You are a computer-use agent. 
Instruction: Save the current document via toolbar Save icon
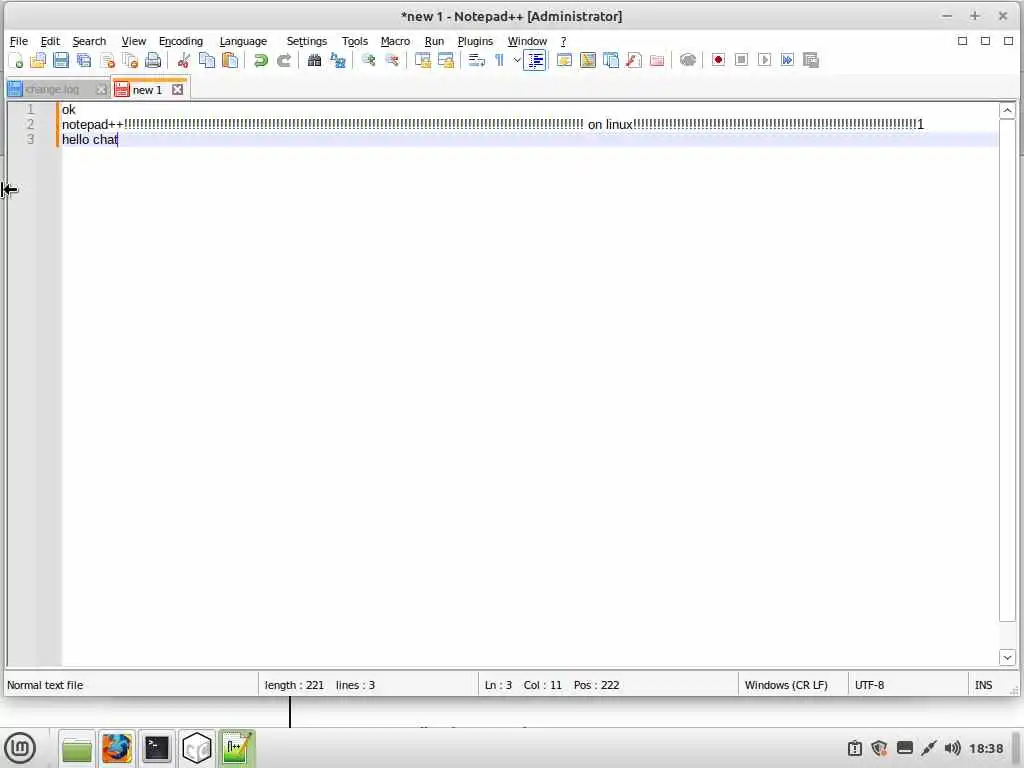[x=61, y=61]
